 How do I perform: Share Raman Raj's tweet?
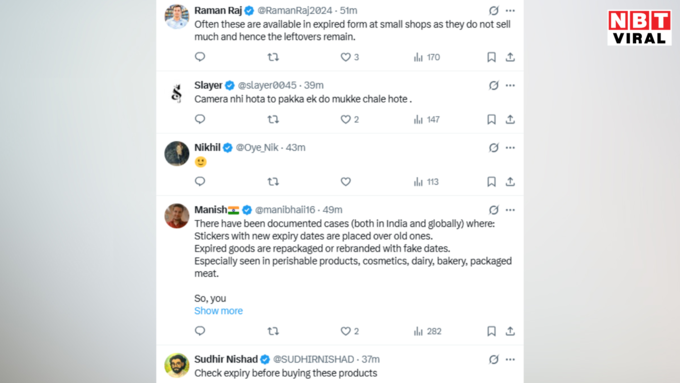coord(510,57)
